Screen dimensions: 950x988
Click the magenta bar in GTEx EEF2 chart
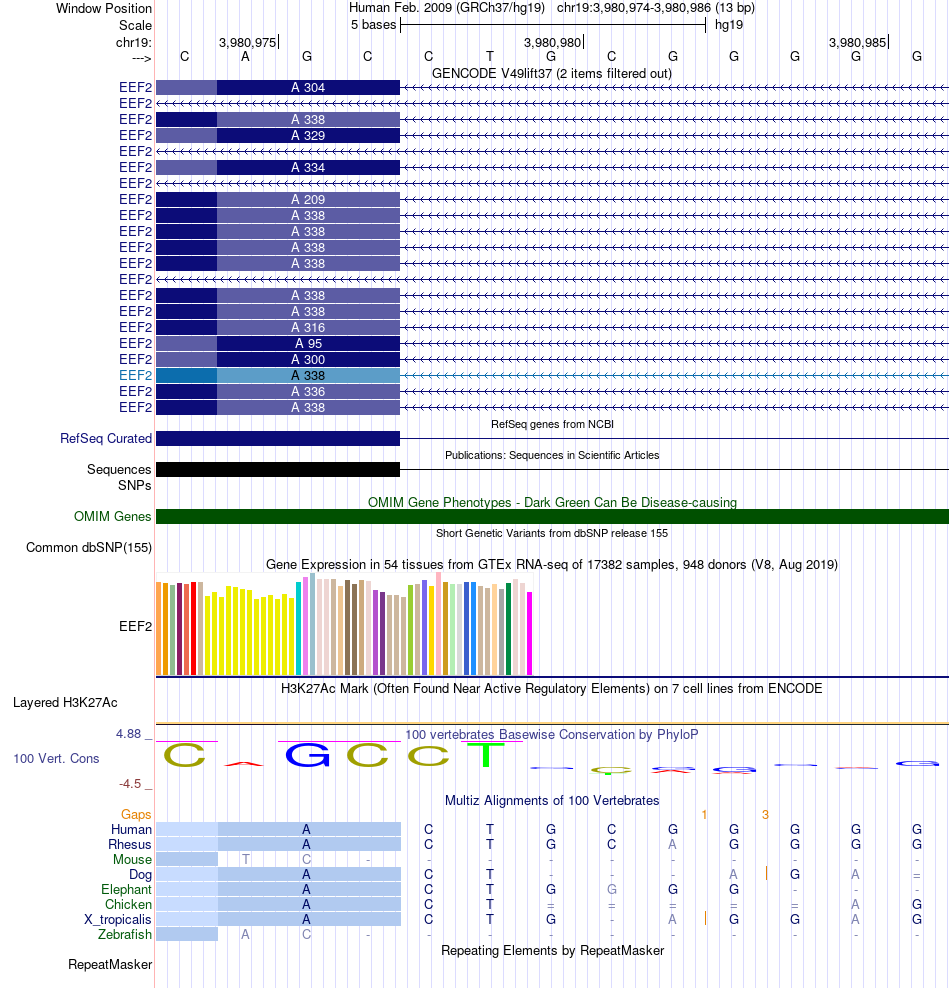tap(530, 633)
